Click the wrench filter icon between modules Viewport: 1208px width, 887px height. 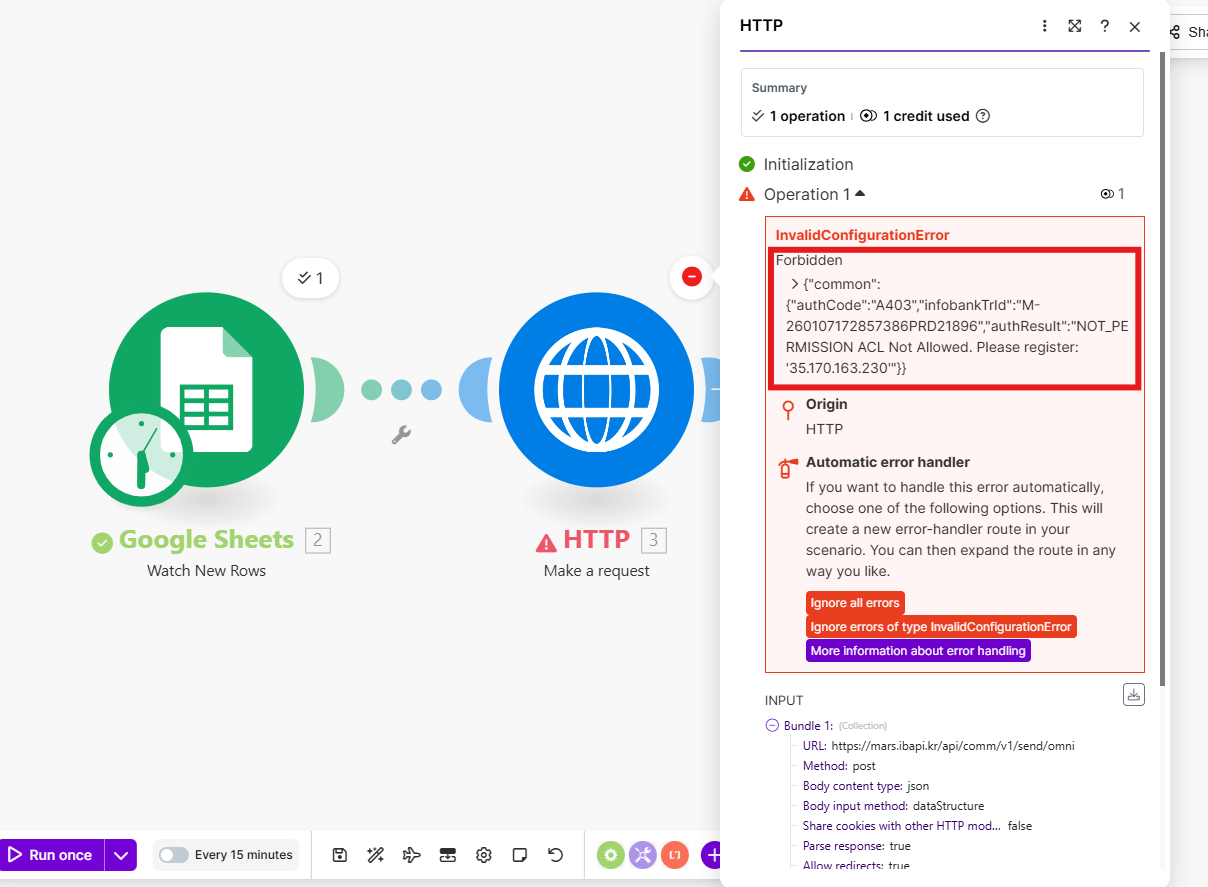coord(401,435)
